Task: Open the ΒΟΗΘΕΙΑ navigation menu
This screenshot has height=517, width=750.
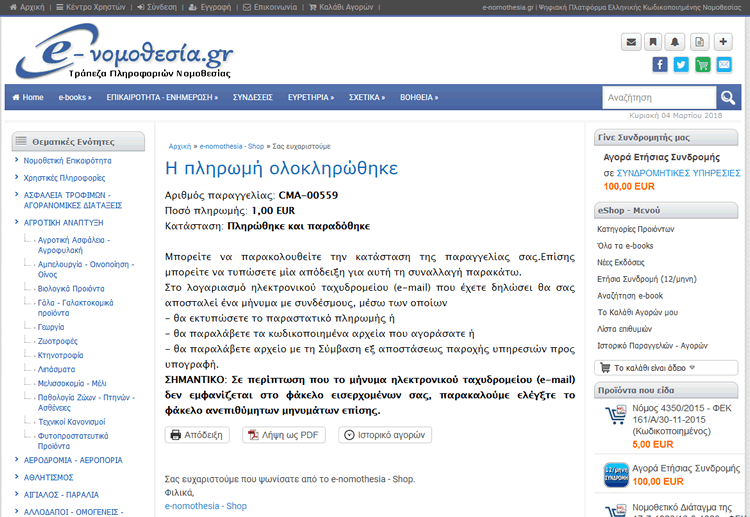Action: 419,98
